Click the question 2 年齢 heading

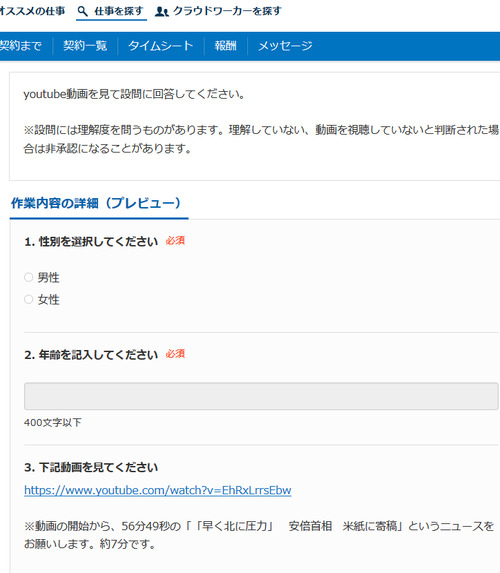click(91, 355)
